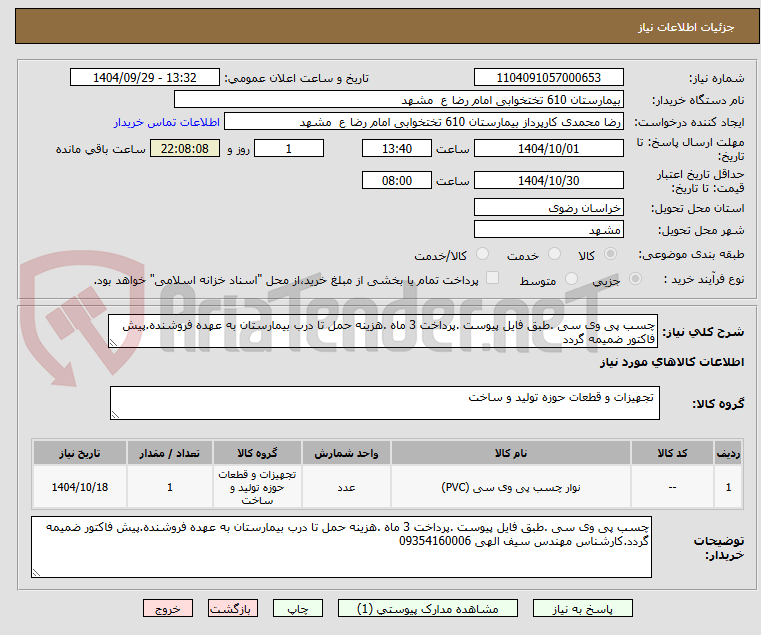The image size is (761, 635).
Task: Click the response deadline date 1404/10/01
Action: pos(548,149)
